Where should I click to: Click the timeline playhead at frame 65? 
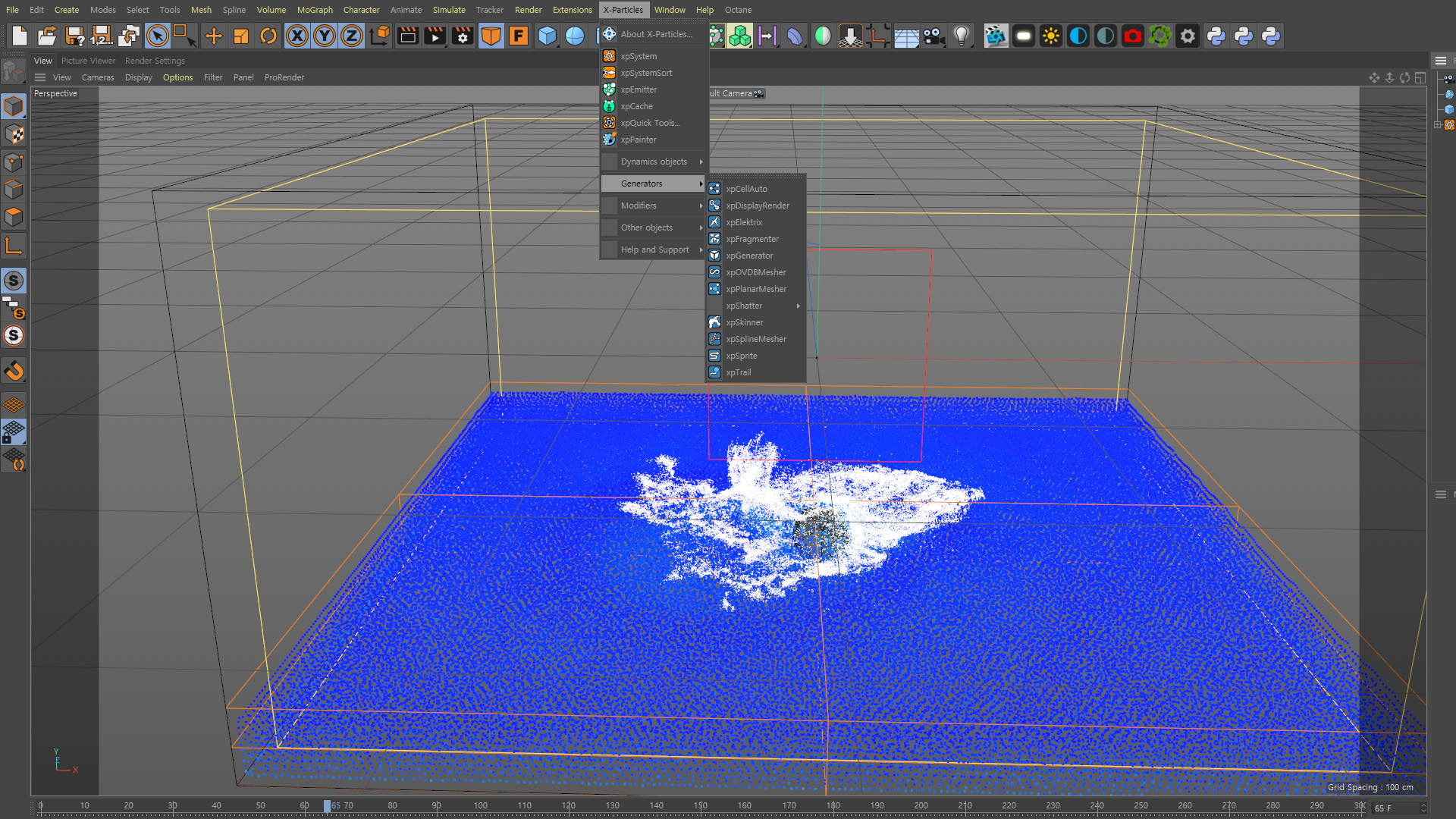tap(327, 806)
